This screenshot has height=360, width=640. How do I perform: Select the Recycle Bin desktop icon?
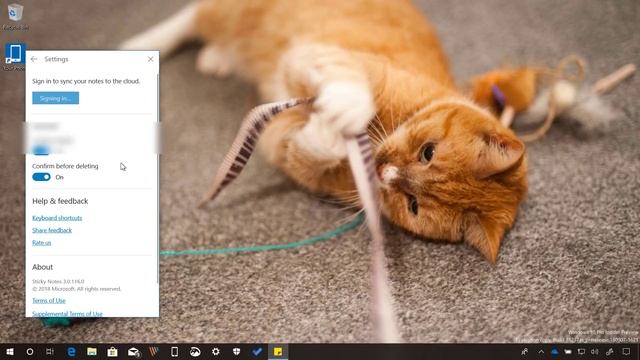15,17
